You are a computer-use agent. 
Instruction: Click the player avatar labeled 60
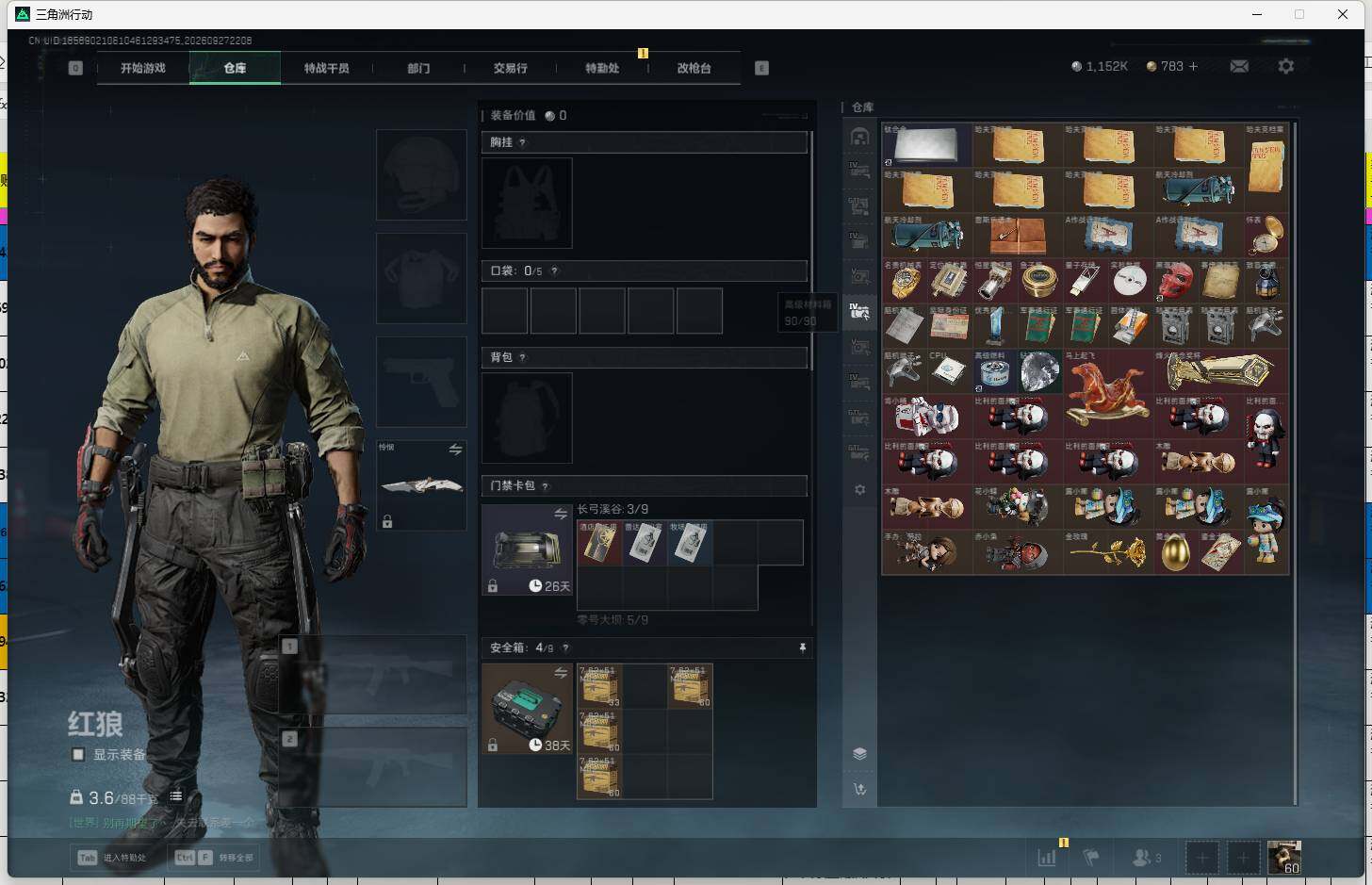1284,858
